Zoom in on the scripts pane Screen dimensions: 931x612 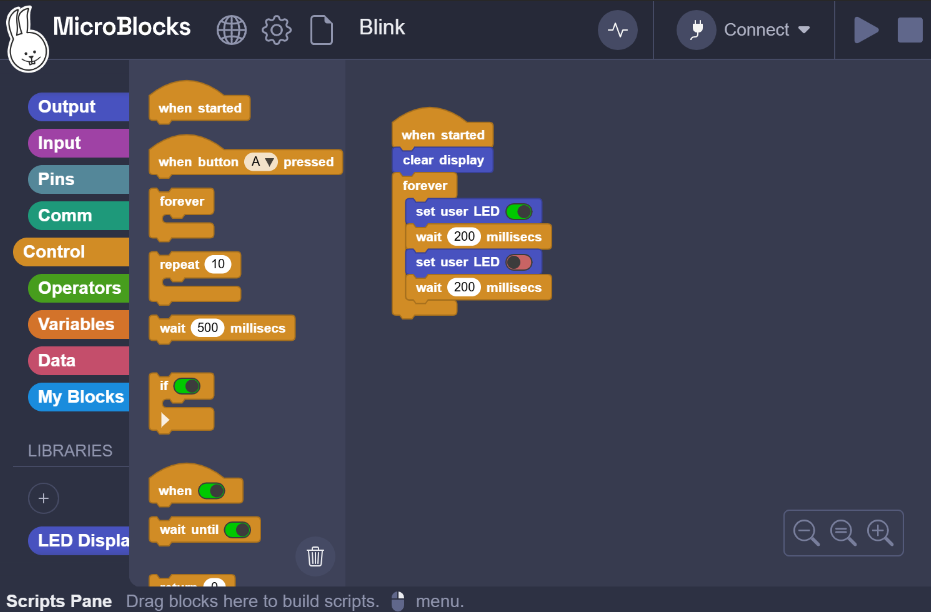coord(880,532)
